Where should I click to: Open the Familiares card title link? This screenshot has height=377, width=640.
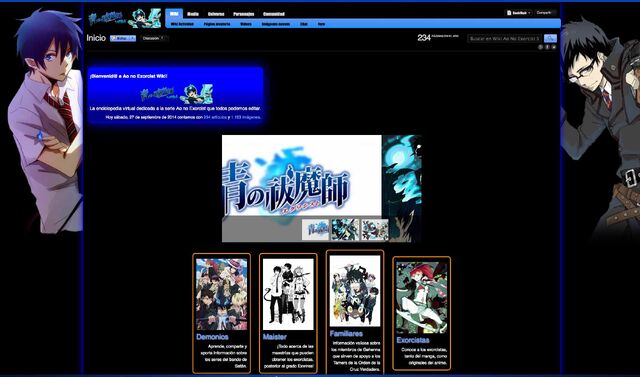coord(346,334)
